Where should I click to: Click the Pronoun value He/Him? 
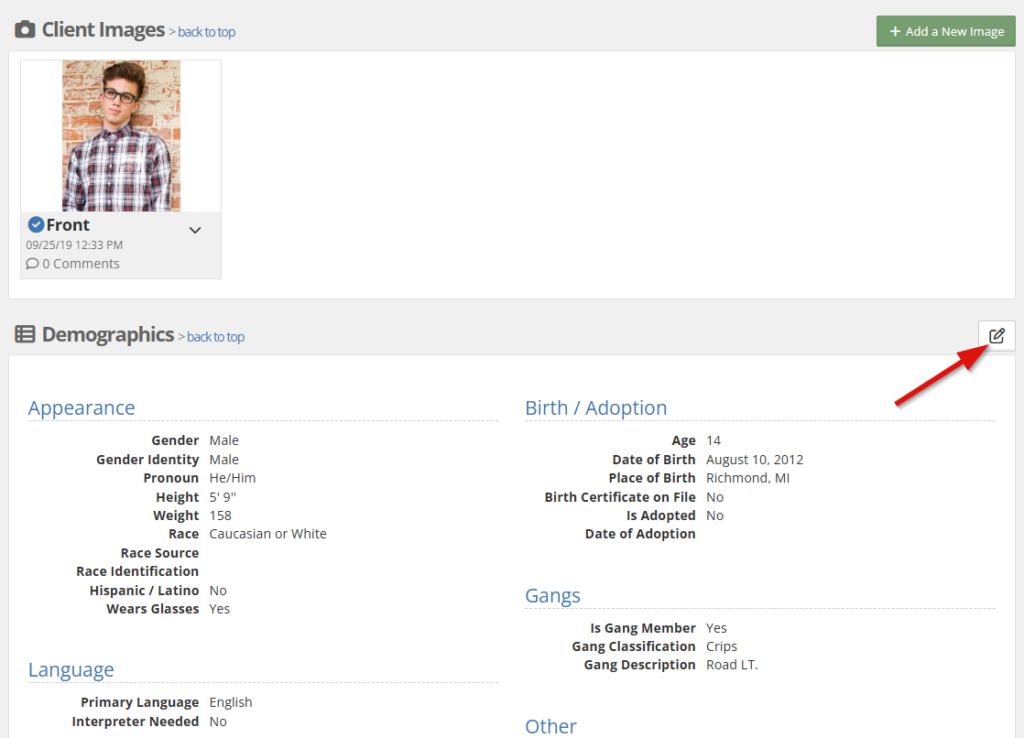(232, 478)
